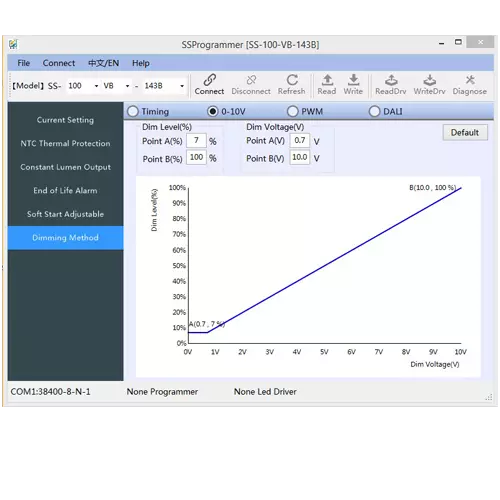Image resolution: width=500 pixels, height=500 pixels.
Task: Open the File menu
Action: [24, 63]
